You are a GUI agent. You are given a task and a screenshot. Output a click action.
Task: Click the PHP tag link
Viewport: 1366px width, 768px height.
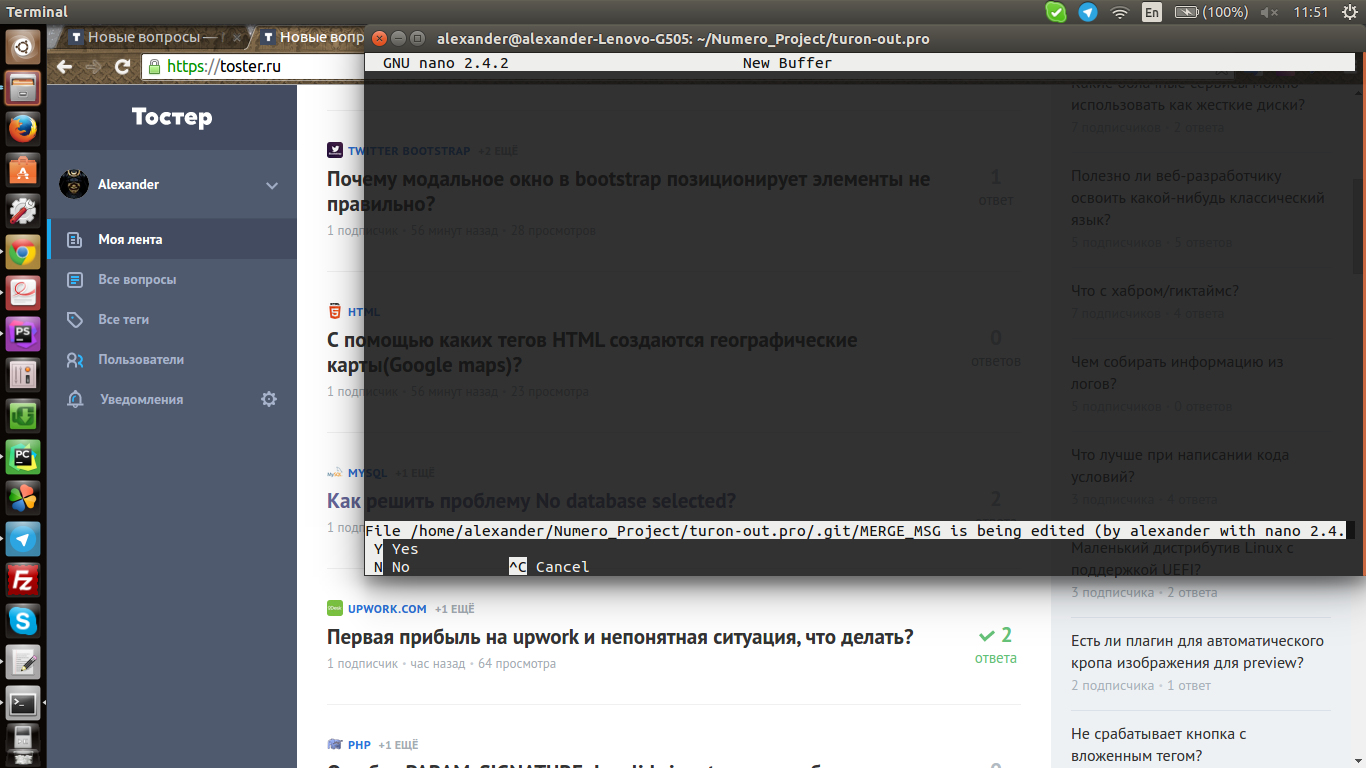coord(359,745)
